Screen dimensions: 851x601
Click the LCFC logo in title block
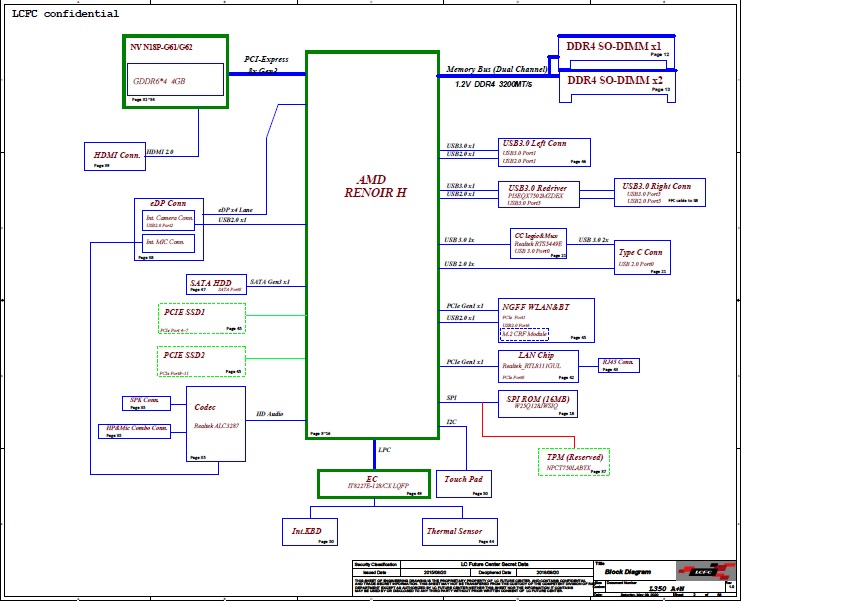point(706,572)
